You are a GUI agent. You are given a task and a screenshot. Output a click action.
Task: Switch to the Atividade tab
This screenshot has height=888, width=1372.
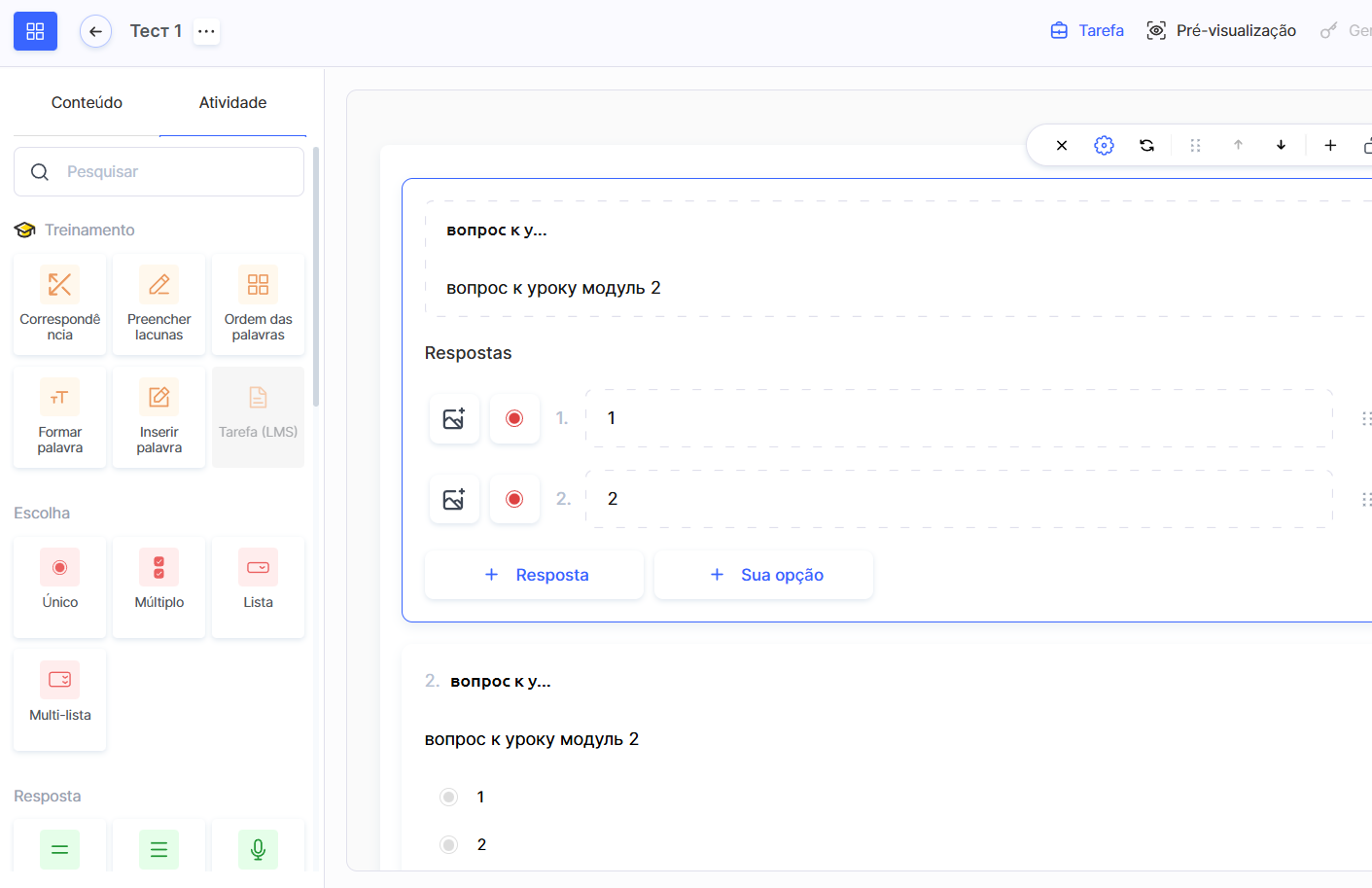tap(232, 102)
